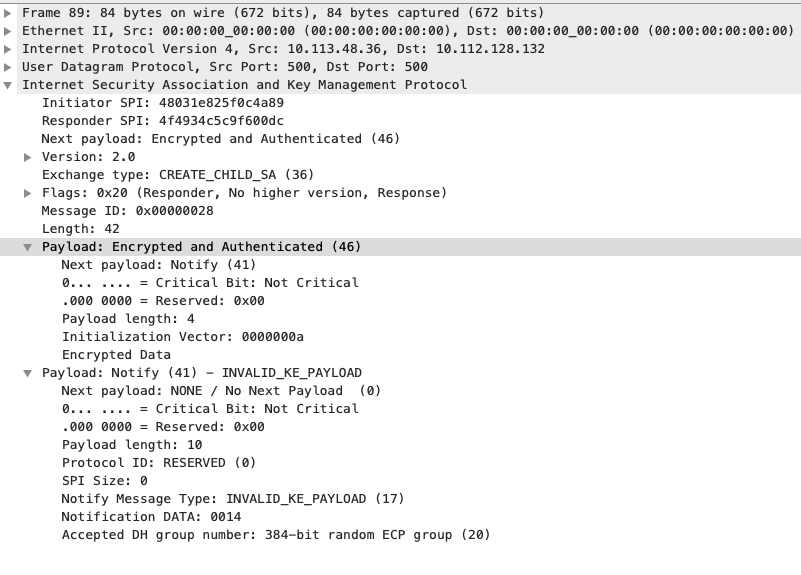Select the Message ID 0x00000028 row
Viewport: 801px width, 575px height.
click(127, 211)
